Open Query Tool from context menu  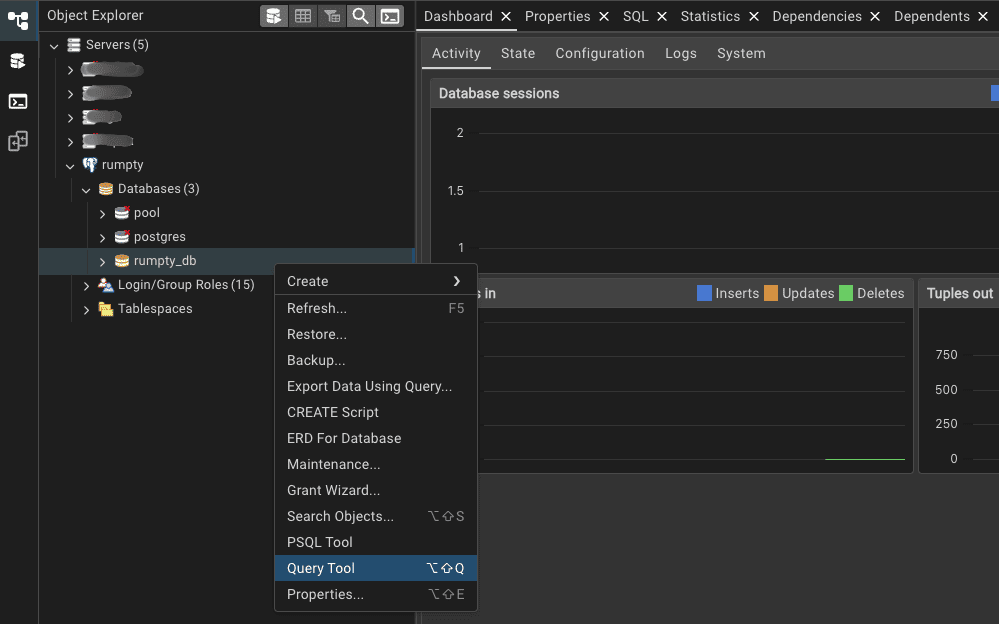click(x=375, y=568)
